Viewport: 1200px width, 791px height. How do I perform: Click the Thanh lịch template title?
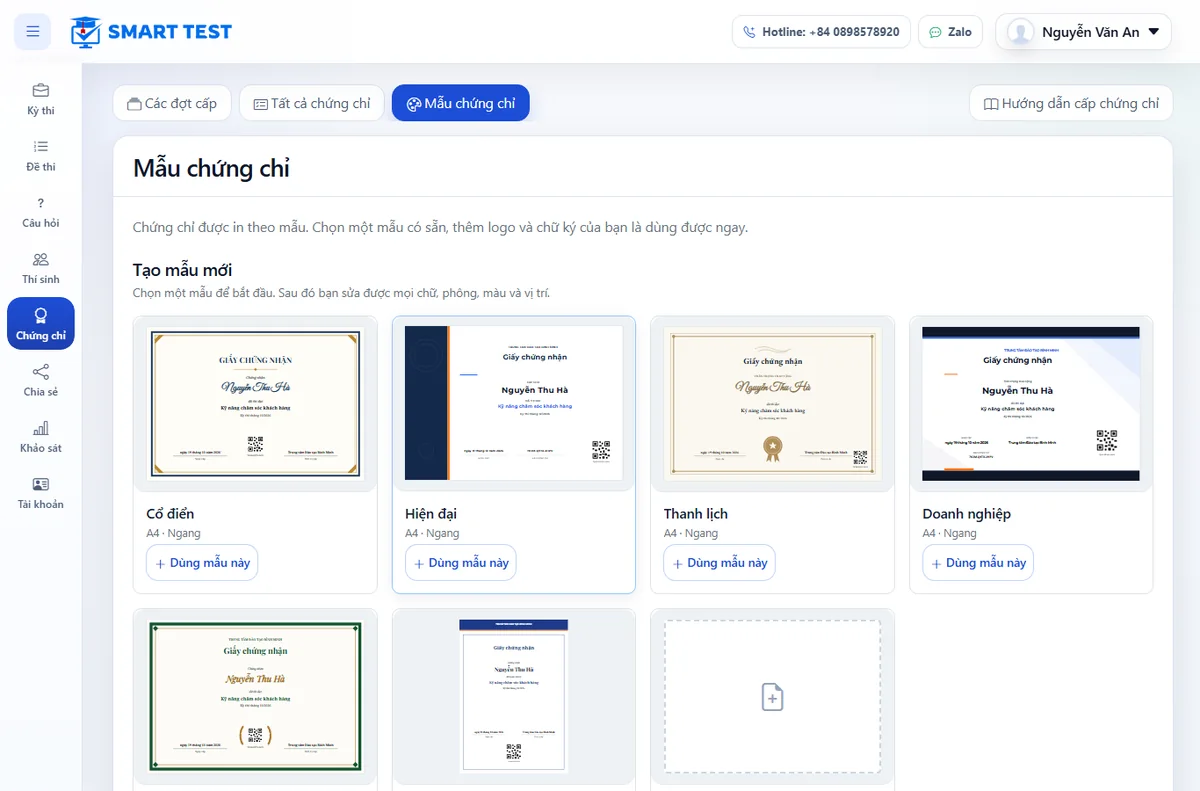tap(696, 514)
